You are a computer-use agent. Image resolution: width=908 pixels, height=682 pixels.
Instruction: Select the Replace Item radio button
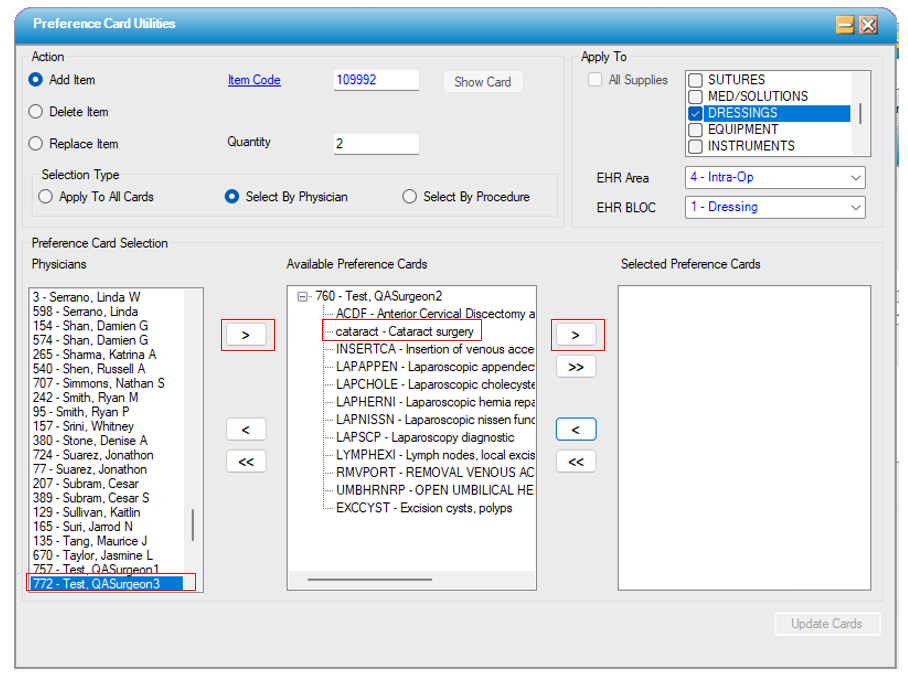[x=37, y=144]
